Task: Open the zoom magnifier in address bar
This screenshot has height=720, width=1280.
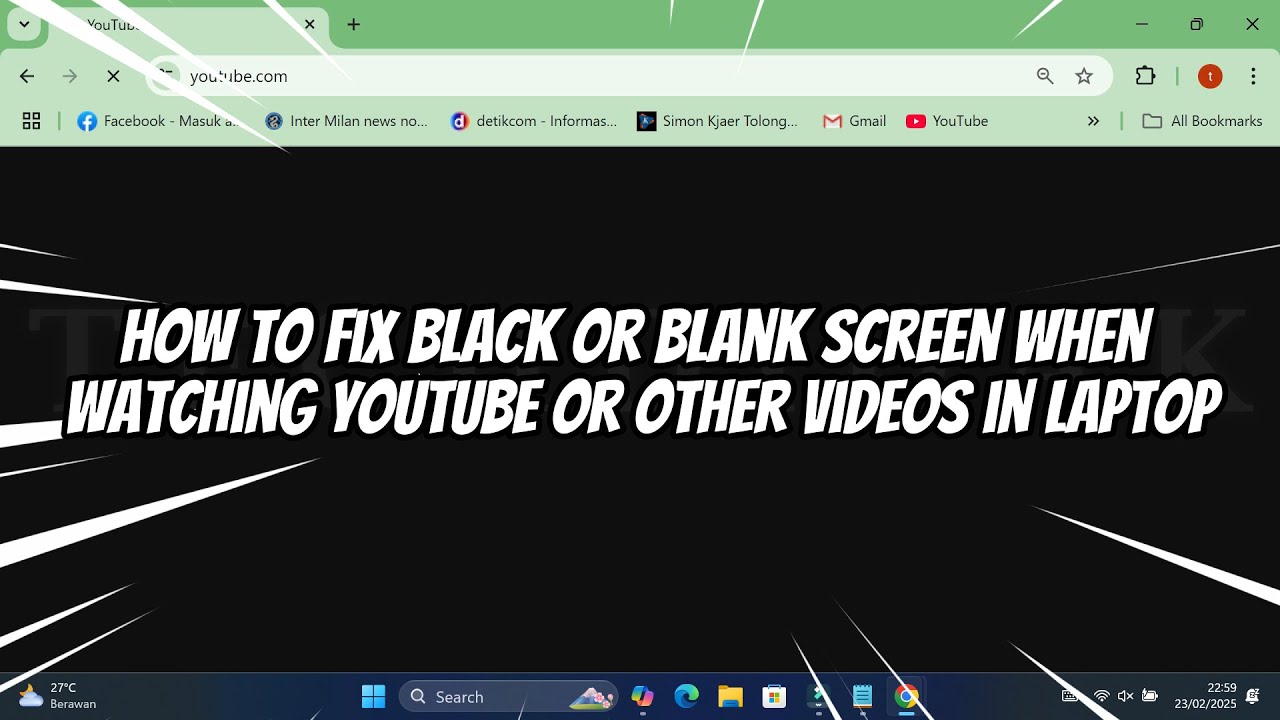Action: [1045, 76]
